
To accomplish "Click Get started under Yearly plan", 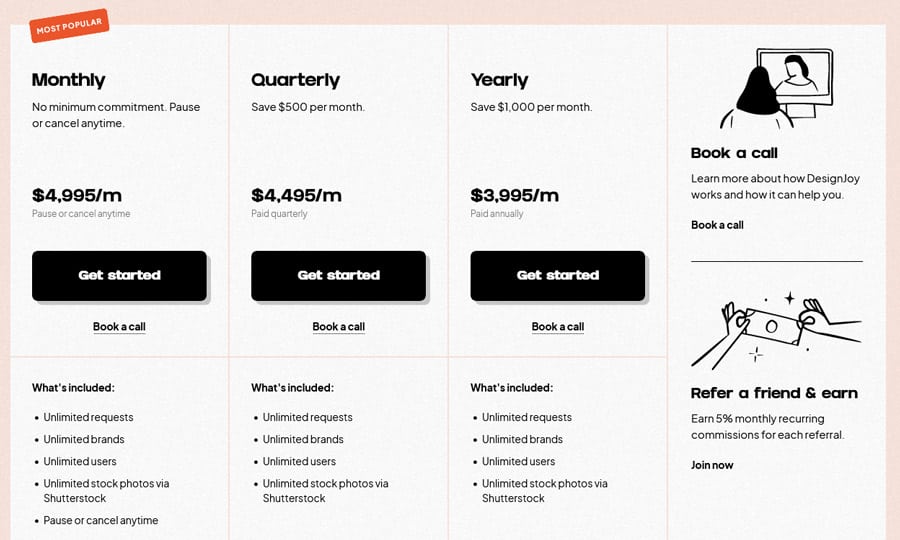I will [558, 275].
